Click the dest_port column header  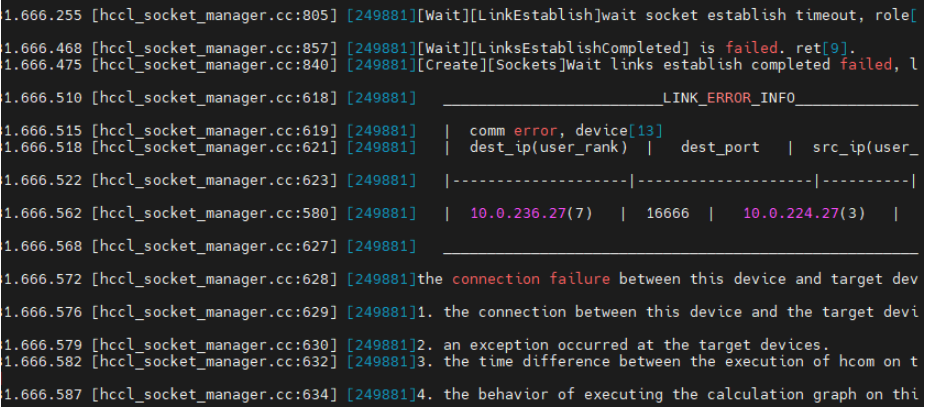pyautogui.click(x=720, y=147)
